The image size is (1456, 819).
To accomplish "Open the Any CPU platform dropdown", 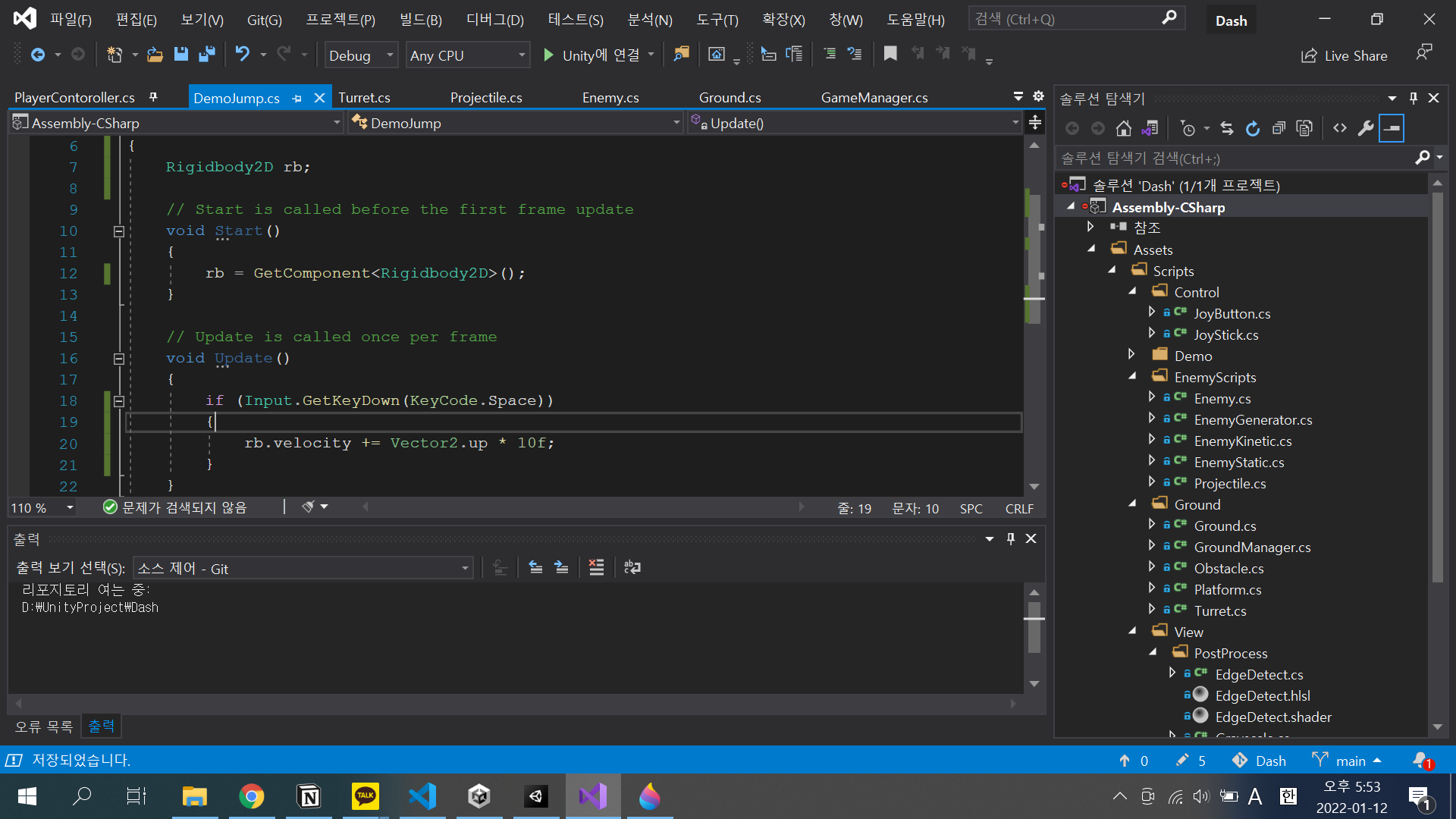I will [467, 55].
